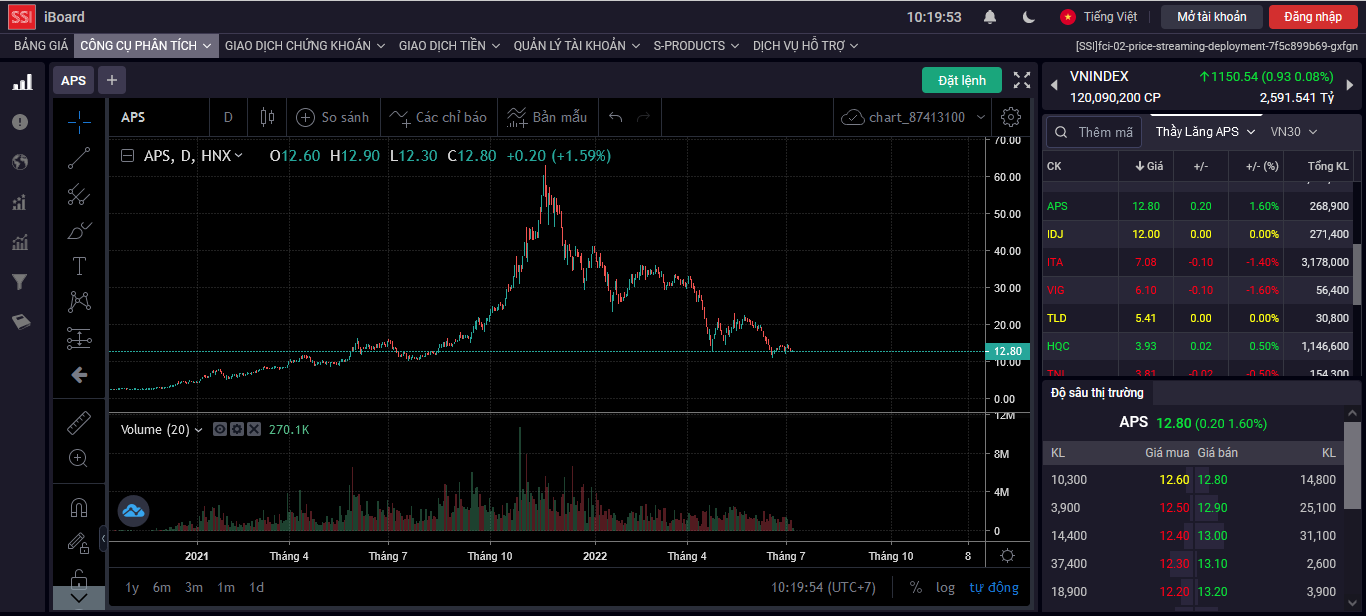
Task: Toggle lock all drawing tools
Action: (x=79, y=579)
